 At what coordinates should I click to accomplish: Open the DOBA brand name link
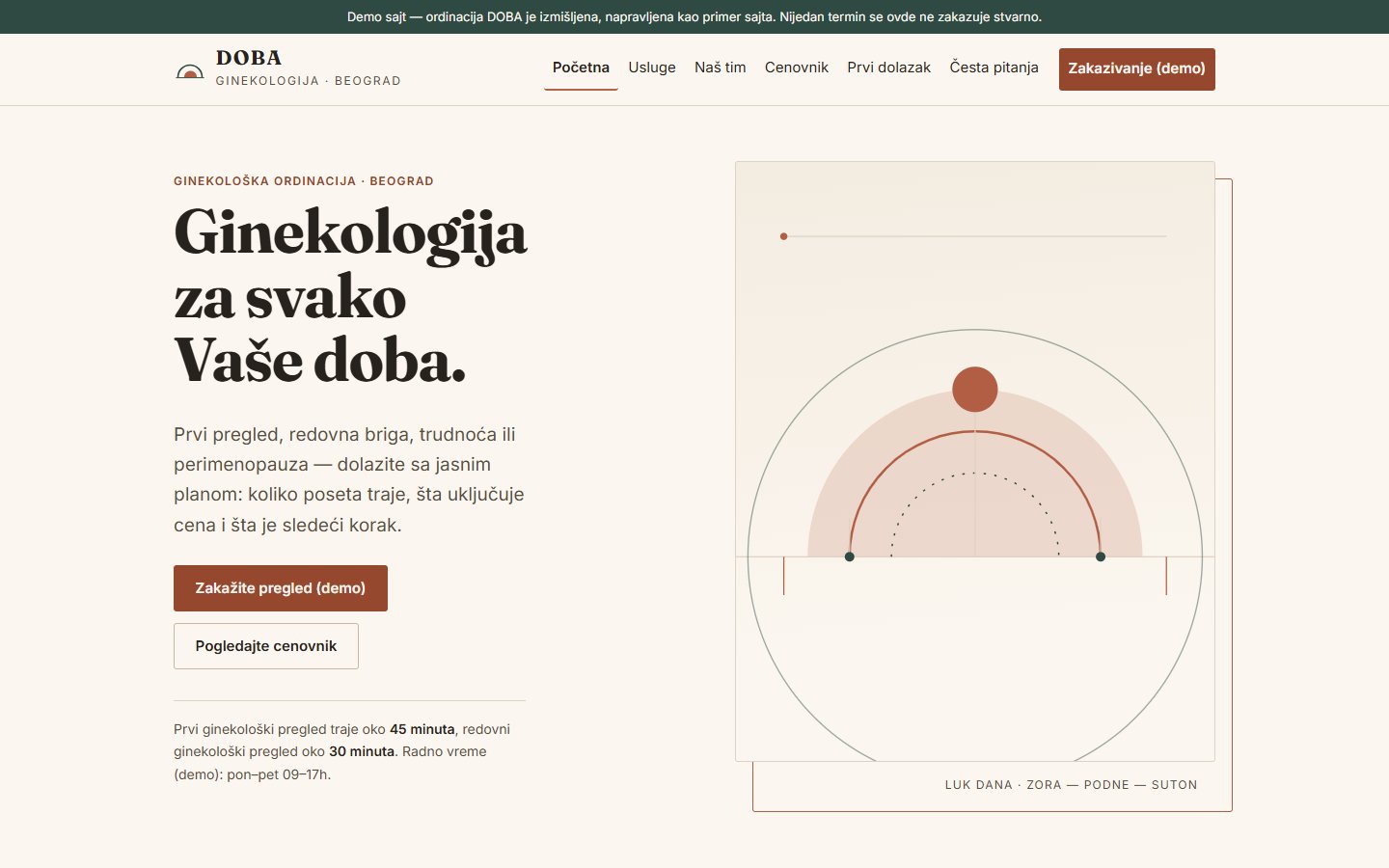click(x=249, y=58)
